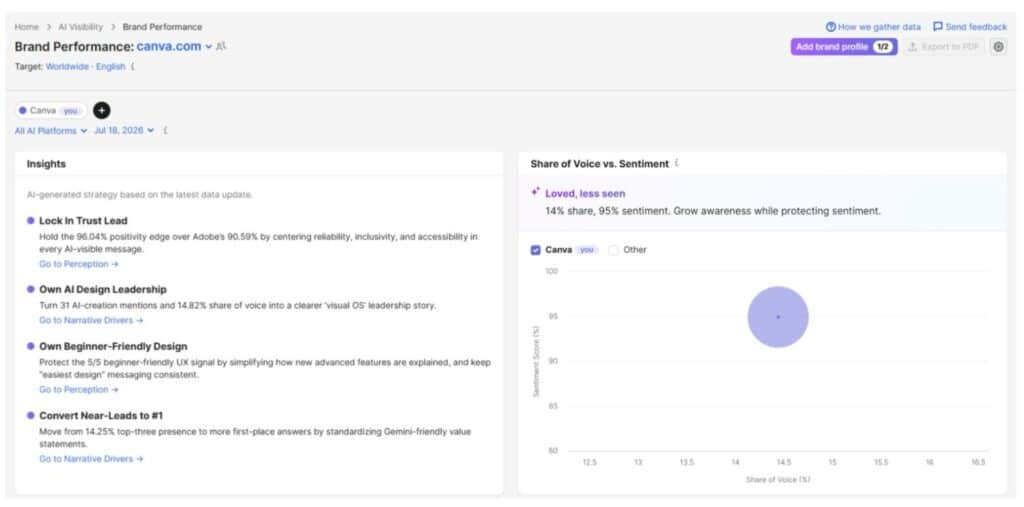Click the Loved, less seen headline
Viewport: 1024px width, 507px height.
coord(585,193)
